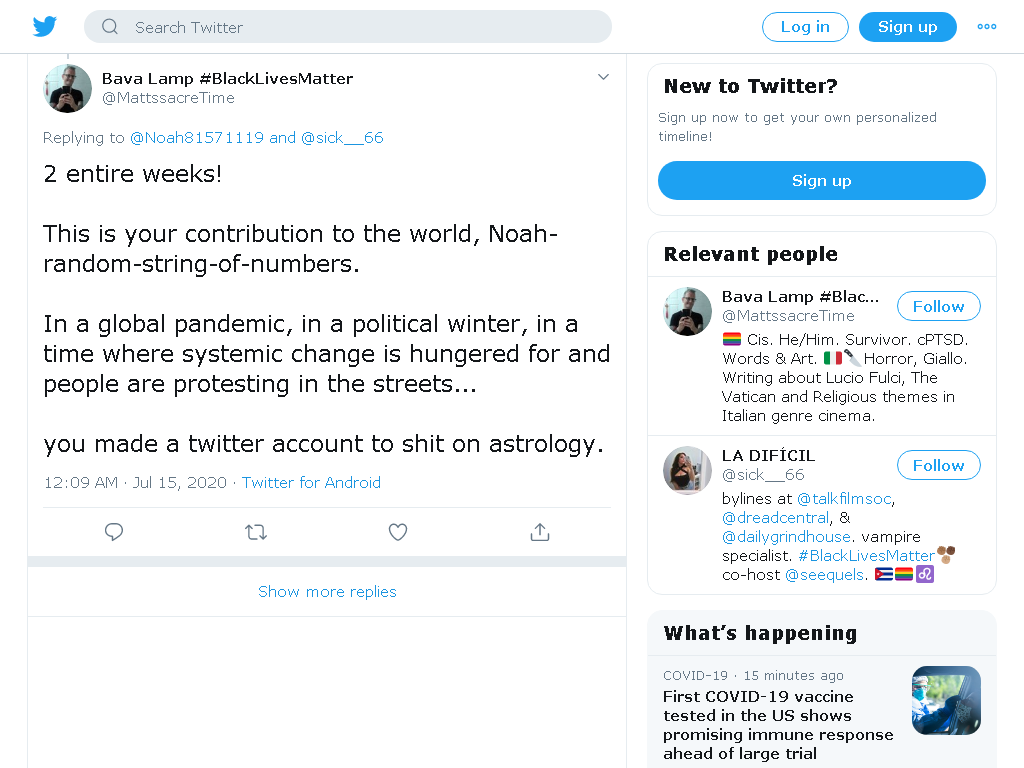Expand Show more replies
This screenshot has width=1024, height=768.
(327, 592)
